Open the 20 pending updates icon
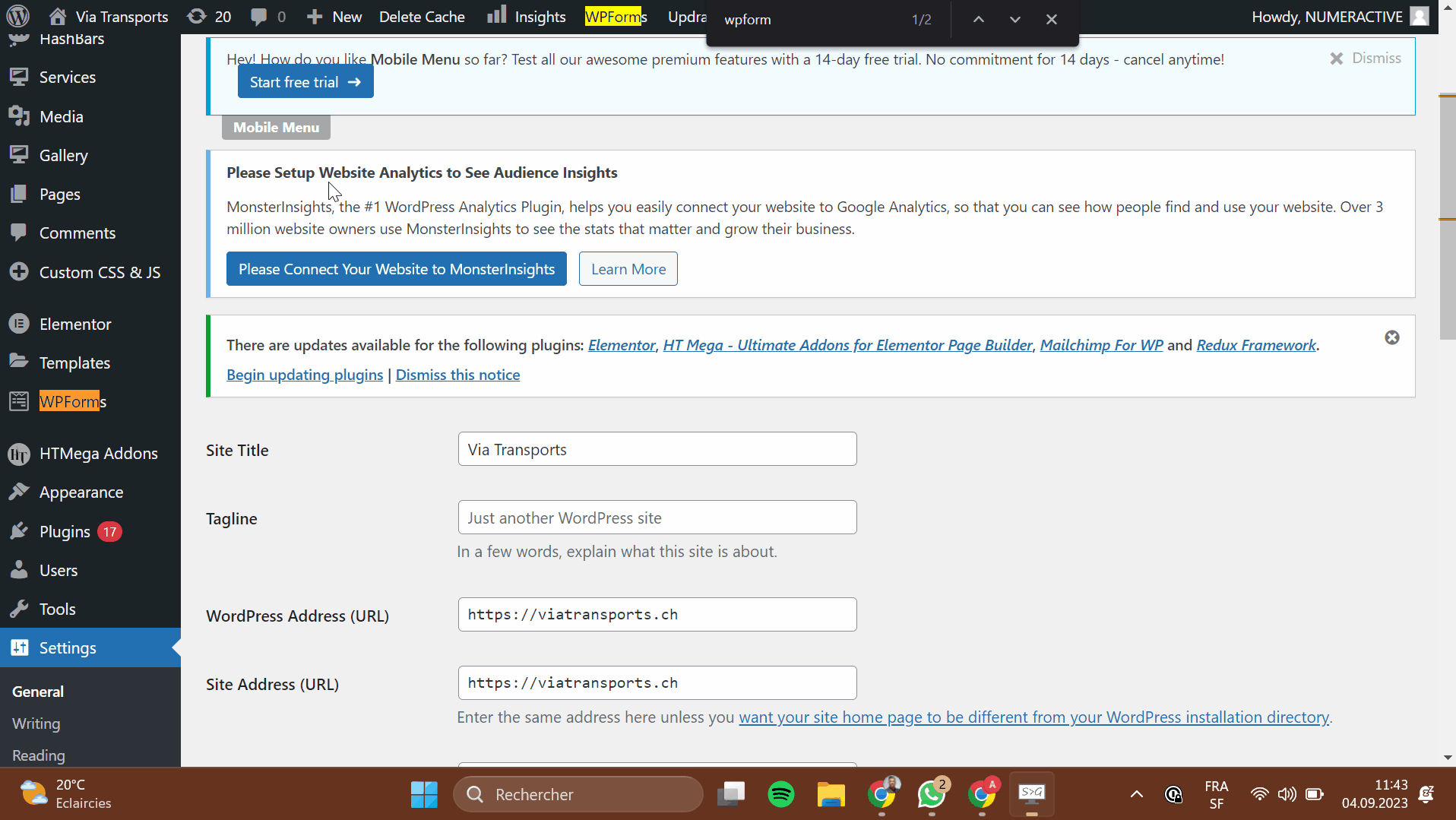 209,17
